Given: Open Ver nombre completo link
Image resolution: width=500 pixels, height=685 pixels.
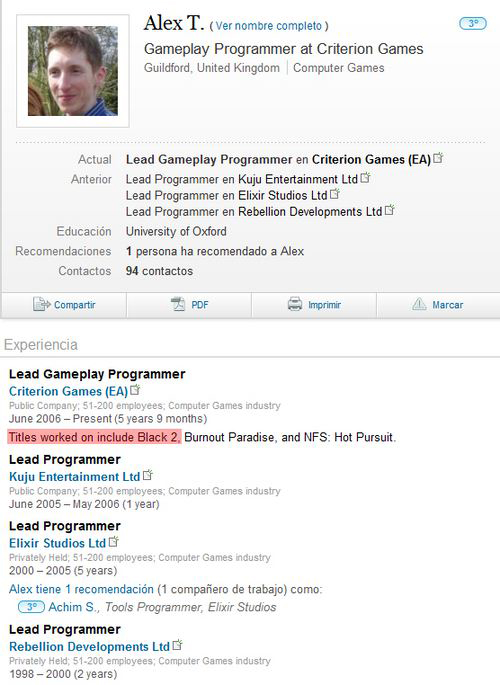Looking at the screenshot, I should 269,26.
